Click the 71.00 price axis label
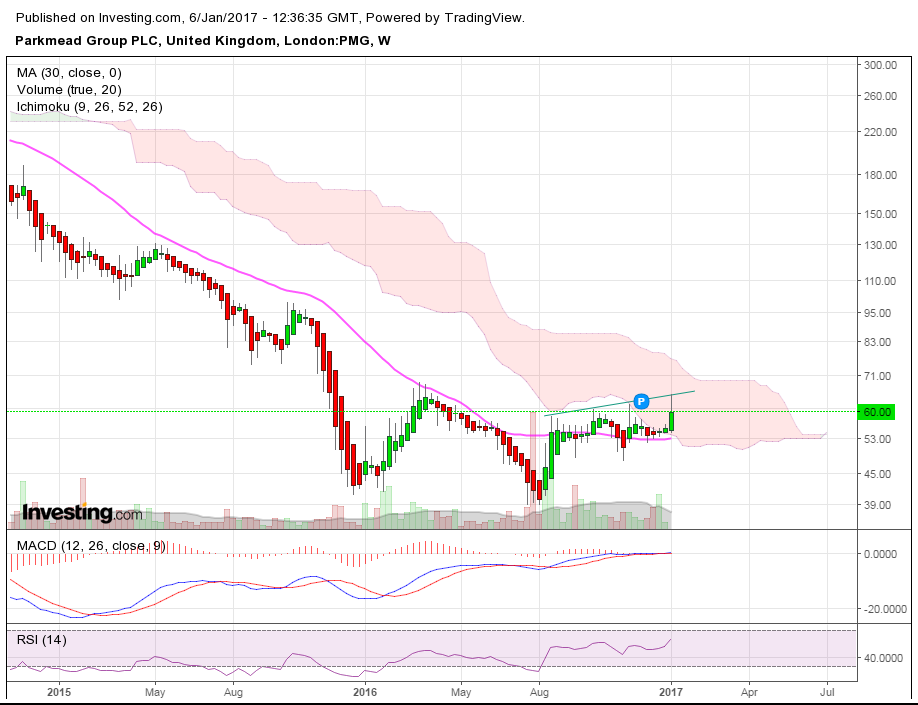 878,377
